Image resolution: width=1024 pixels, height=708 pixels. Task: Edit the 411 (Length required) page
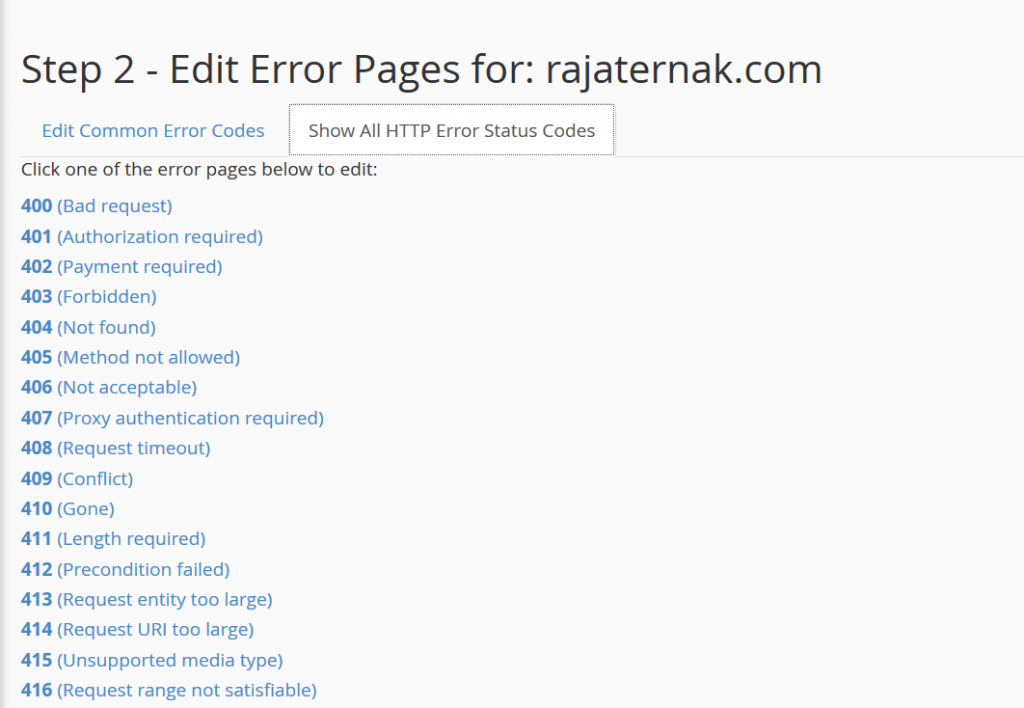pyautogui.click(x=112, y=538)
